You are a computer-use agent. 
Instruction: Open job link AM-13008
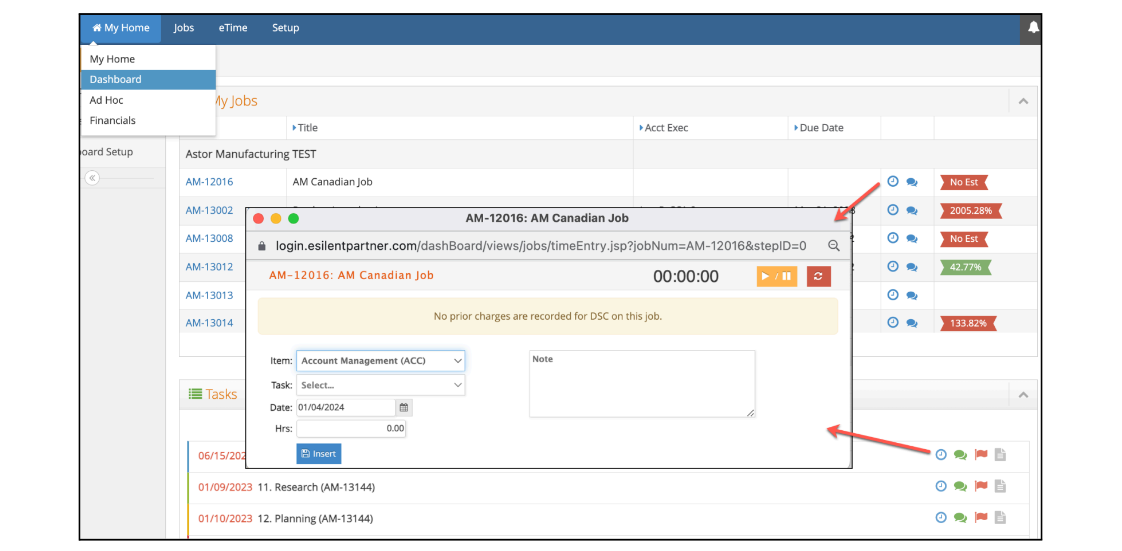(x=209, y=238)
